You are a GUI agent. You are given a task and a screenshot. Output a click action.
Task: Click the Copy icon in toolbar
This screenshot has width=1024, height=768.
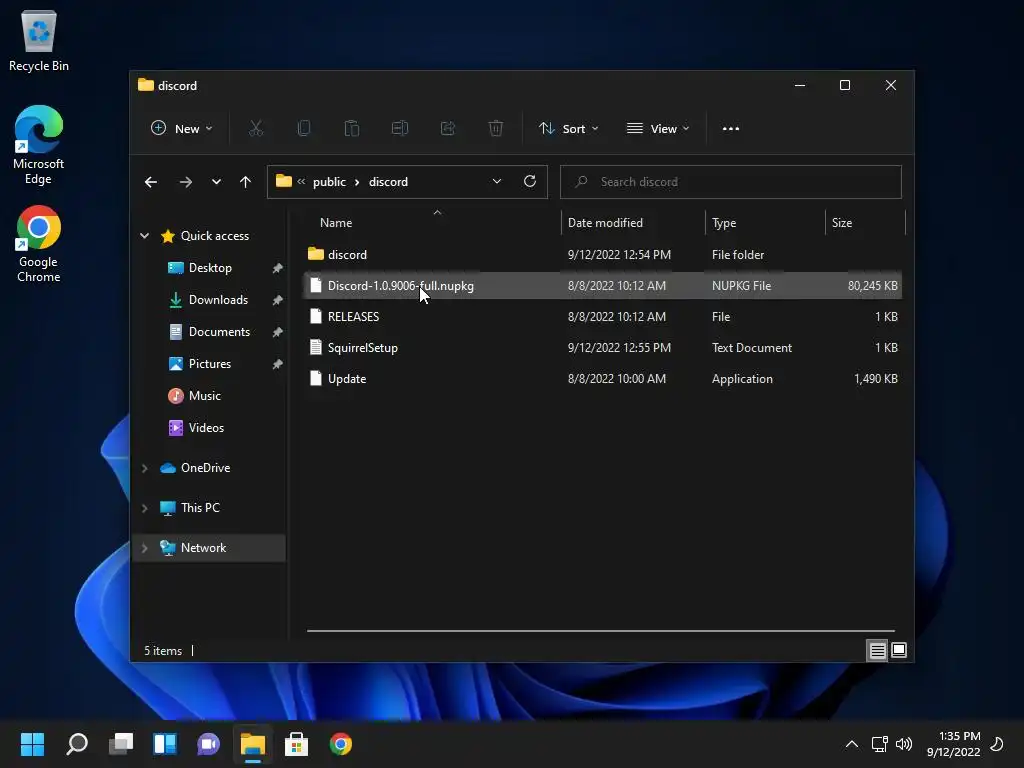click(x=304, y=129)
